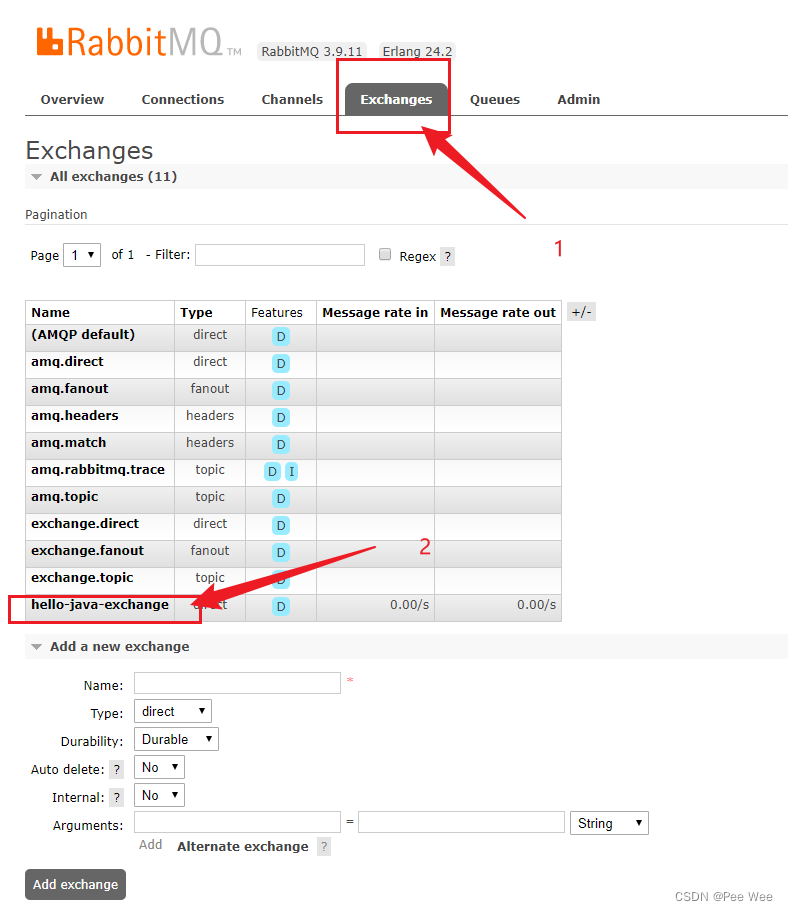Sort by the Type column header
The image size is (788, 911).
click(x=196, y=313)
